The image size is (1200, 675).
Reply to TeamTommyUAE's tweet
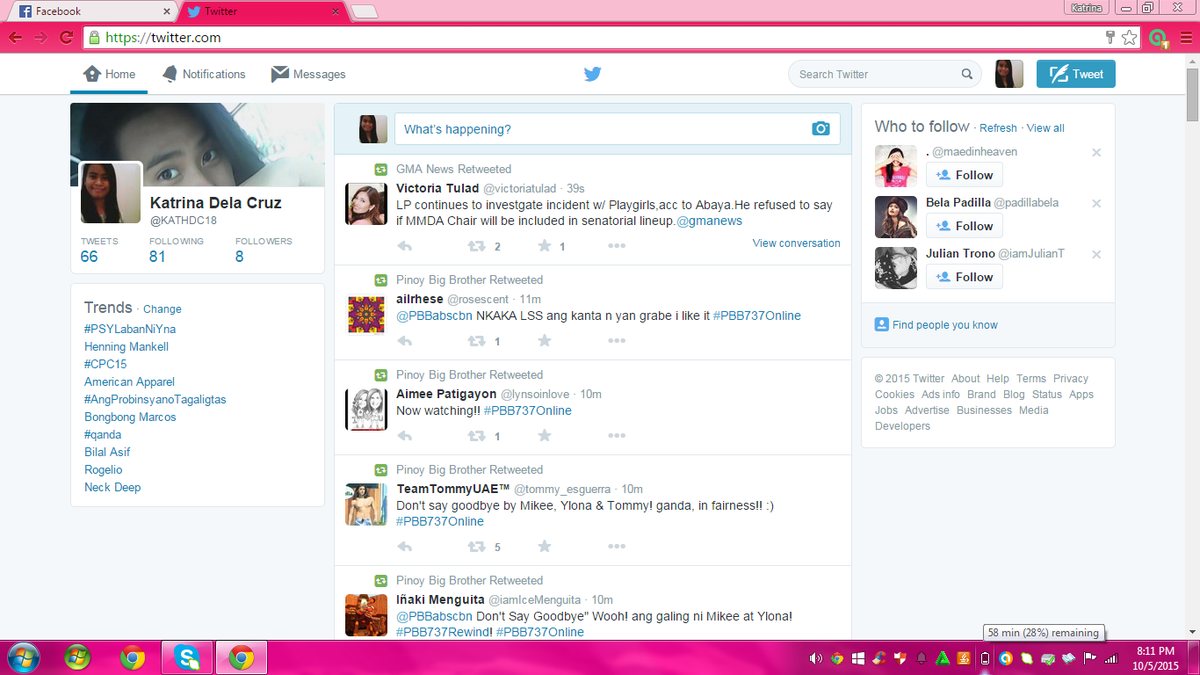[405, 547]
